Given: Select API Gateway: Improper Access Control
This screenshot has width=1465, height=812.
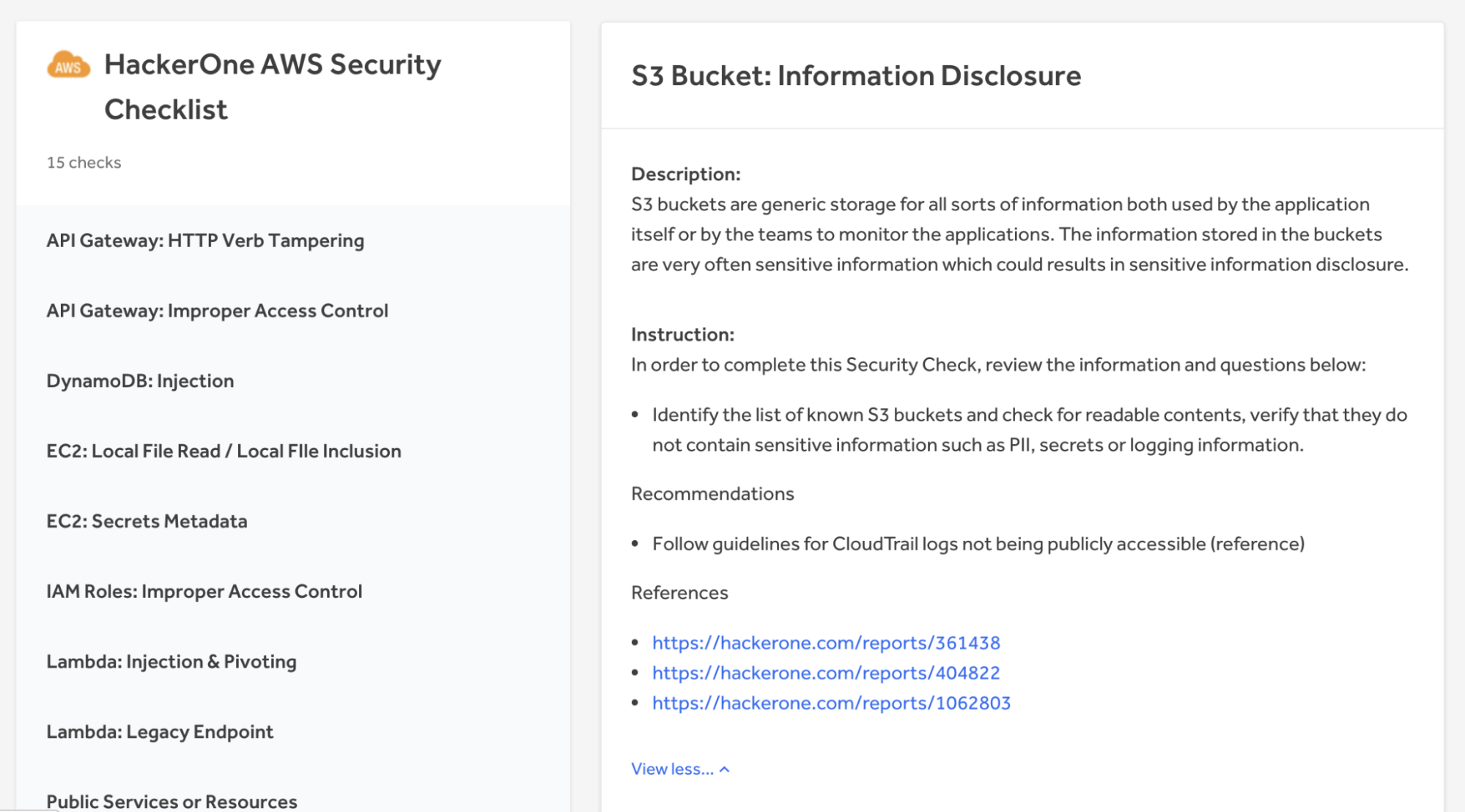Looking at the screenshot, I should [x=217, y=311].
